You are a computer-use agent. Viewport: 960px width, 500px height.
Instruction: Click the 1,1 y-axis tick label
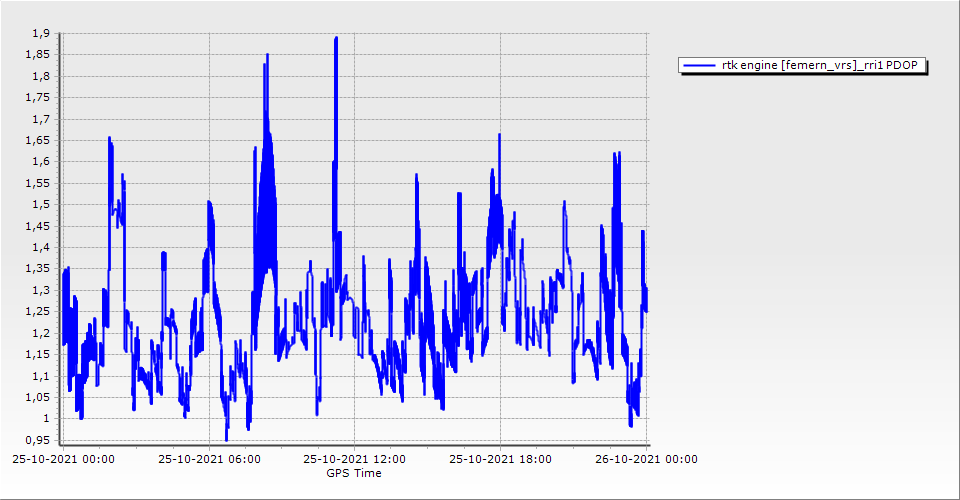point(40,376)
